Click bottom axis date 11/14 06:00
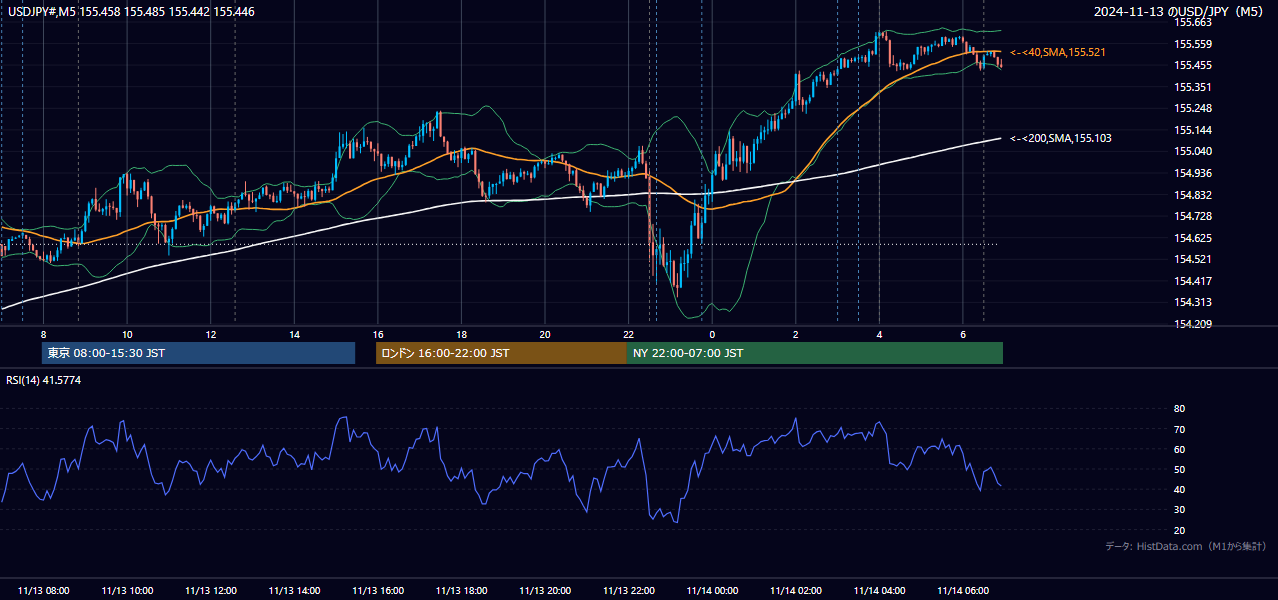The width and height of the screenshot is (1278, 600). [963, 591]
